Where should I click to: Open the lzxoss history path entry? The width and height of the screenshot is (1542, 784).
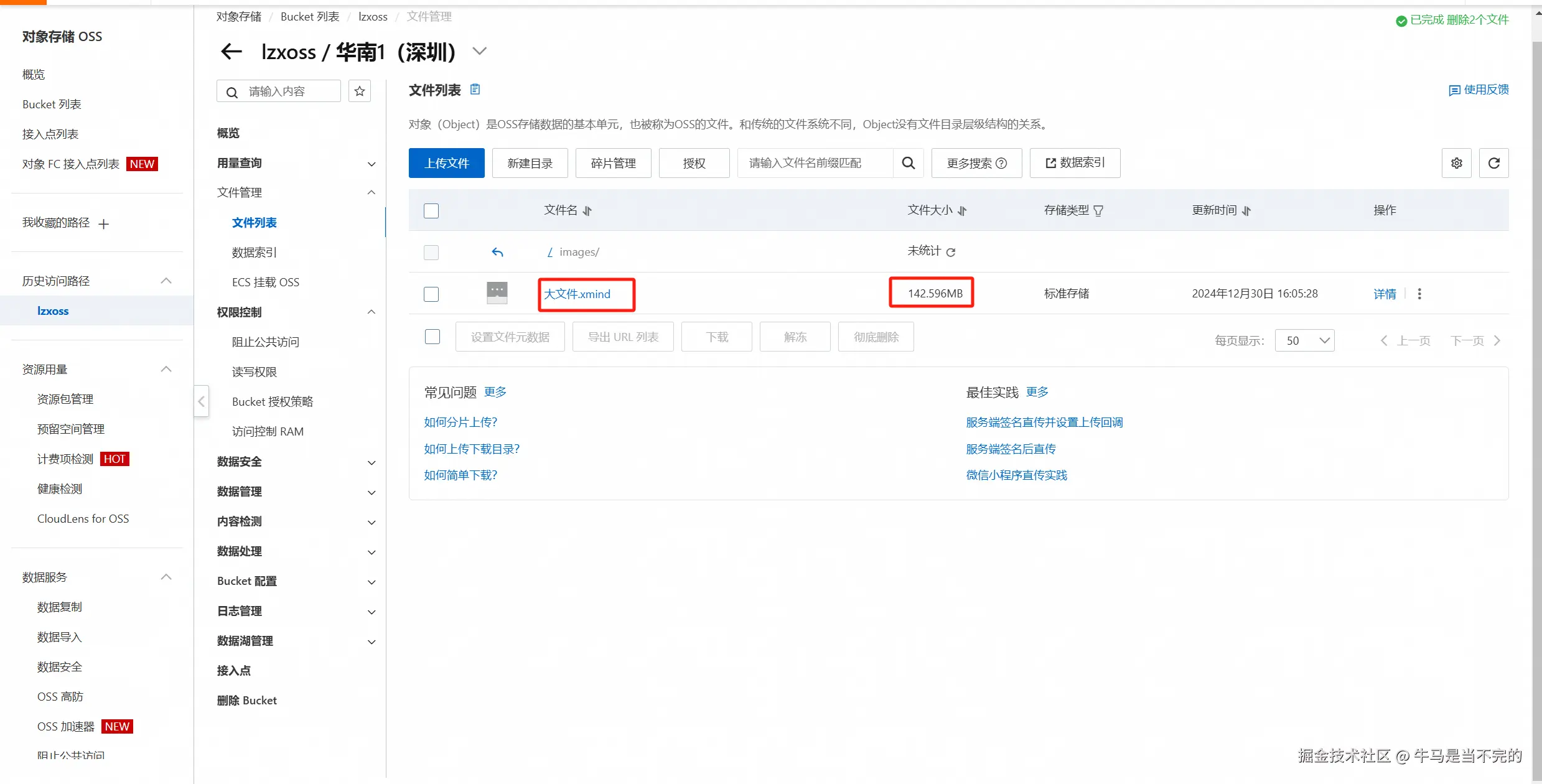(x=53, y=311)
